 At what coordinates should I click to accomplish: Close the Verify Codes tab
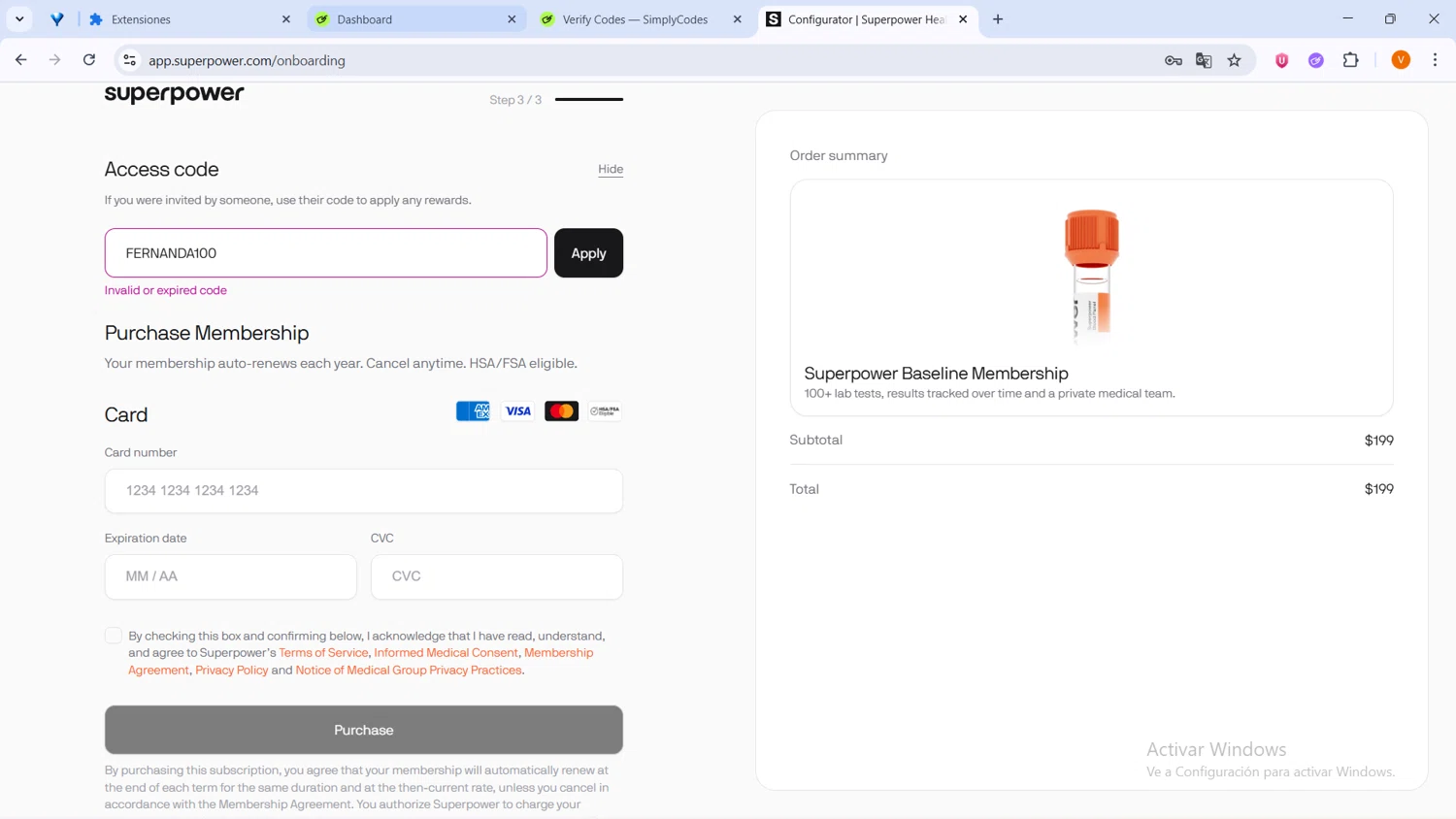pos(737,19)
